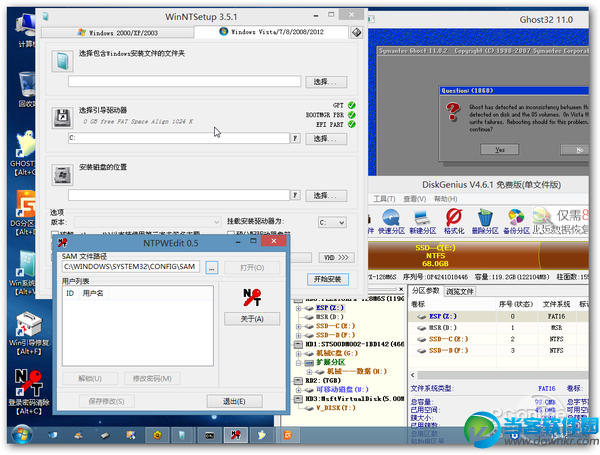Open the Win引导修复 desktop shortcut

tap(29, 333)
